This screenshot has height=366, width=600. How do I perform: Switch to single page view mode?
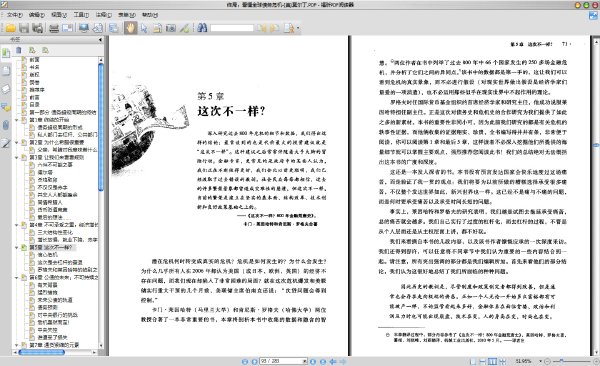coord(473,361)
